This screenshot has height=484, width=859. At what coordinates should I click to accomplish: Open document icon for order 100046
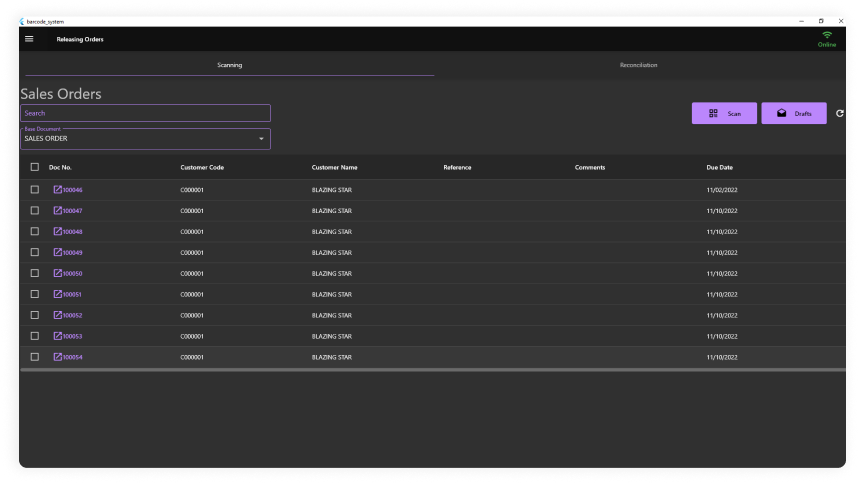58,190
